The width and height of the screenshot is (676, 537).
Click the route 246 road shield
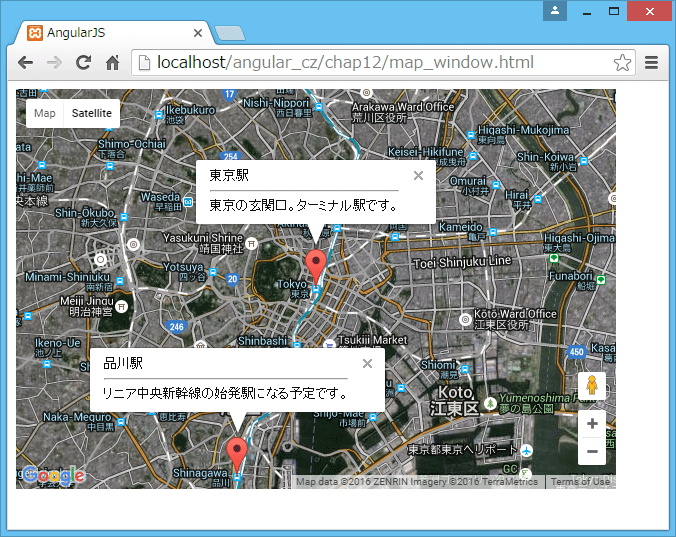(177, 327)
